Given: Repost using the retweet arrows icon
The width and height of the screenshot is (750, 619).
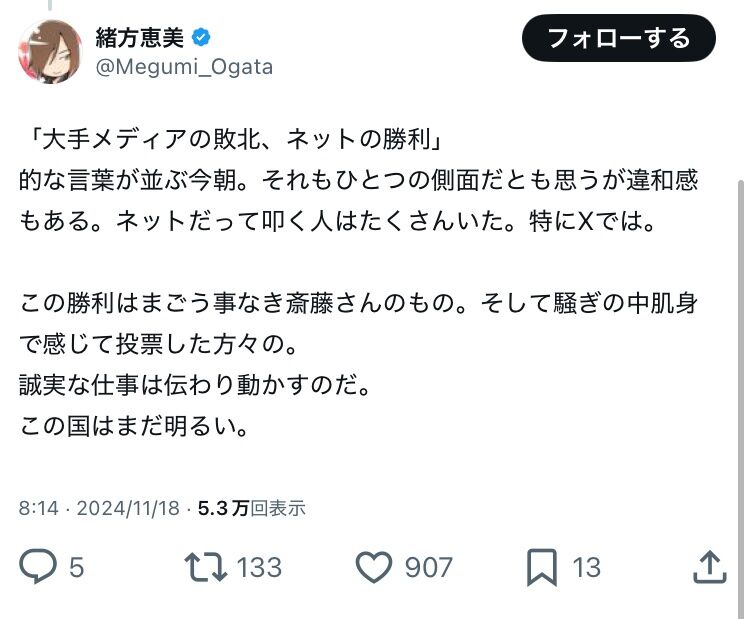Looking at the screenshot, I should [206, 567].
